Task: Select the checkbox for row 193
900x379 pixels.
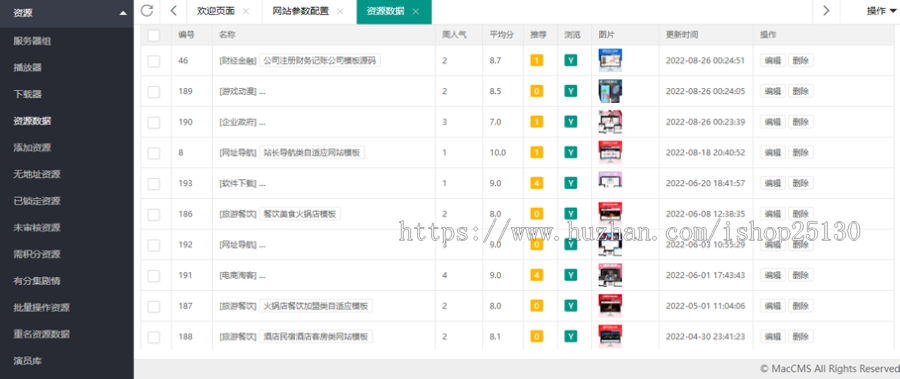Action: point(153,184)
